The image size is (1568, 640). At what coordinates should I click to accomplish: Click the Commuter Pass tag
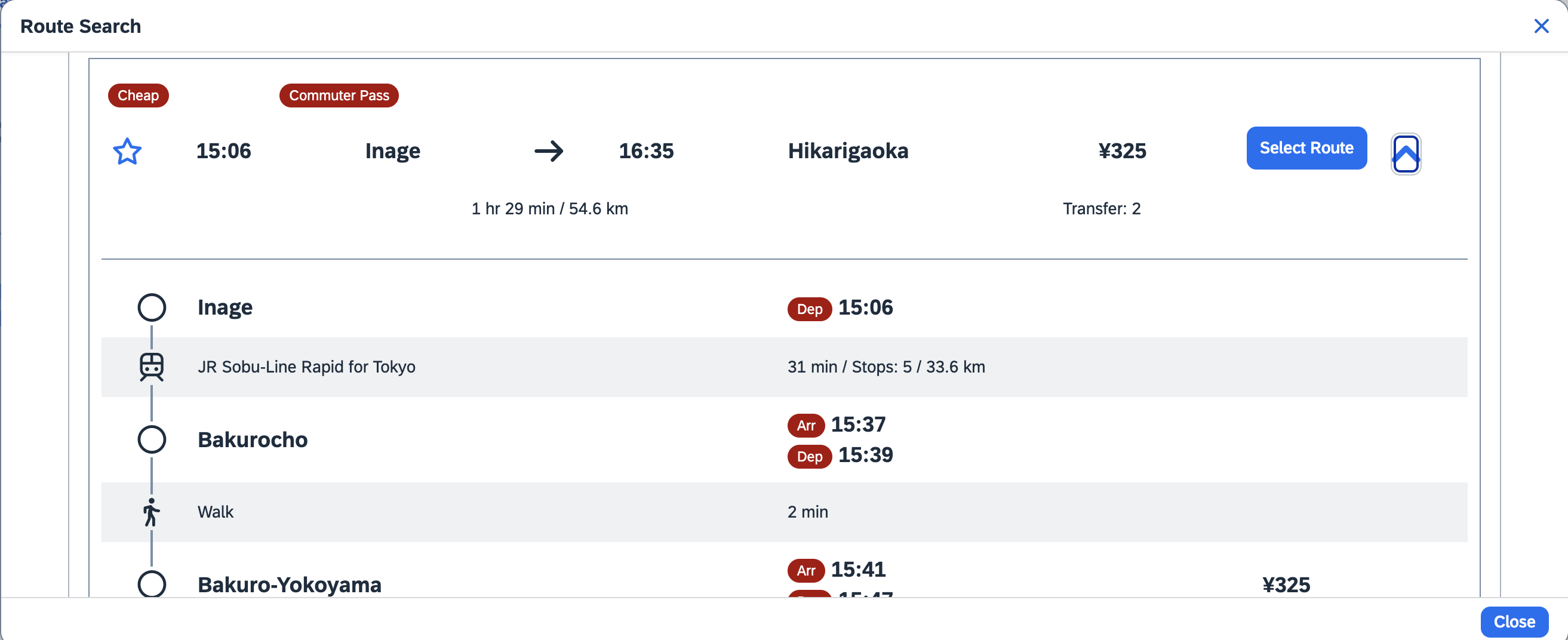coord(339,96)
